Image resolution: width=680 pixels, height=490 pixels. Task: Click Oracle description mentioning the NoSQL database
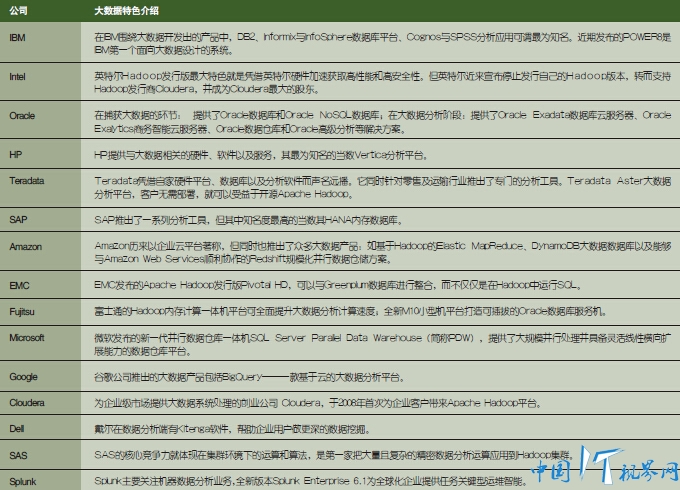[x=382, y=122]
